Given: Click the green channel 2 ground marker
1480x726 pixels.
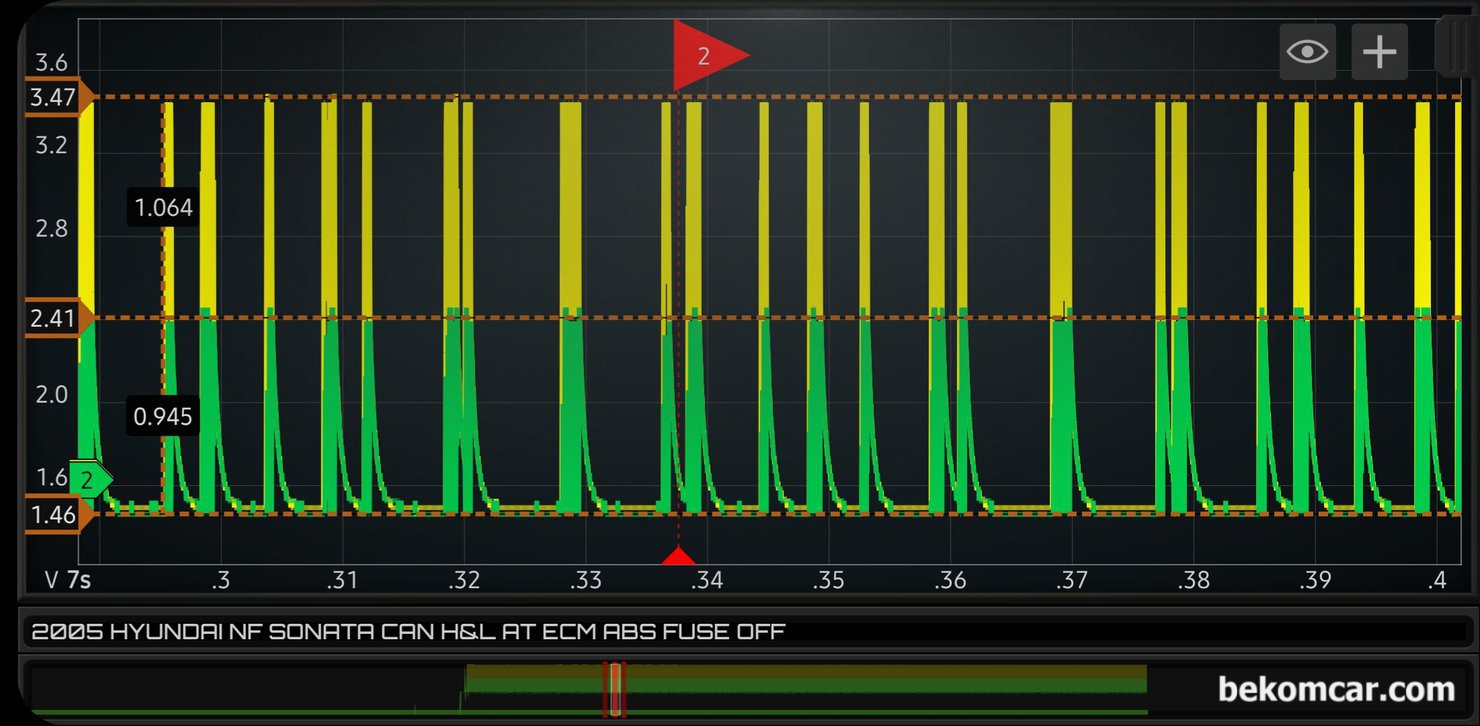Looking at the screenshot, I should coord(92,481).
